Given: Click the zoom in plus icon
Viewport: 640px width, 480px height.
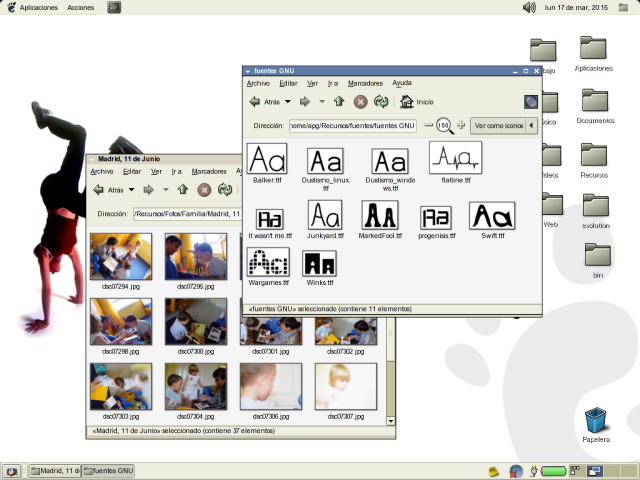Looking at the screenshot, I should (x=461, y=125).
